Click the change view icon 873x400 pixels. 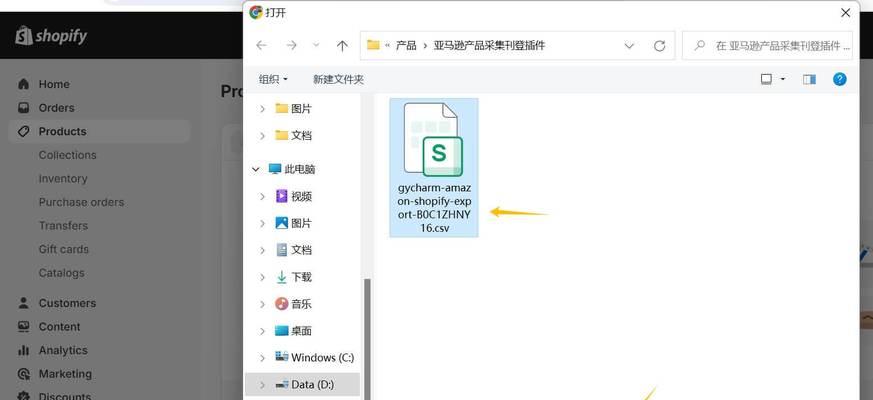tap(766, 79)
